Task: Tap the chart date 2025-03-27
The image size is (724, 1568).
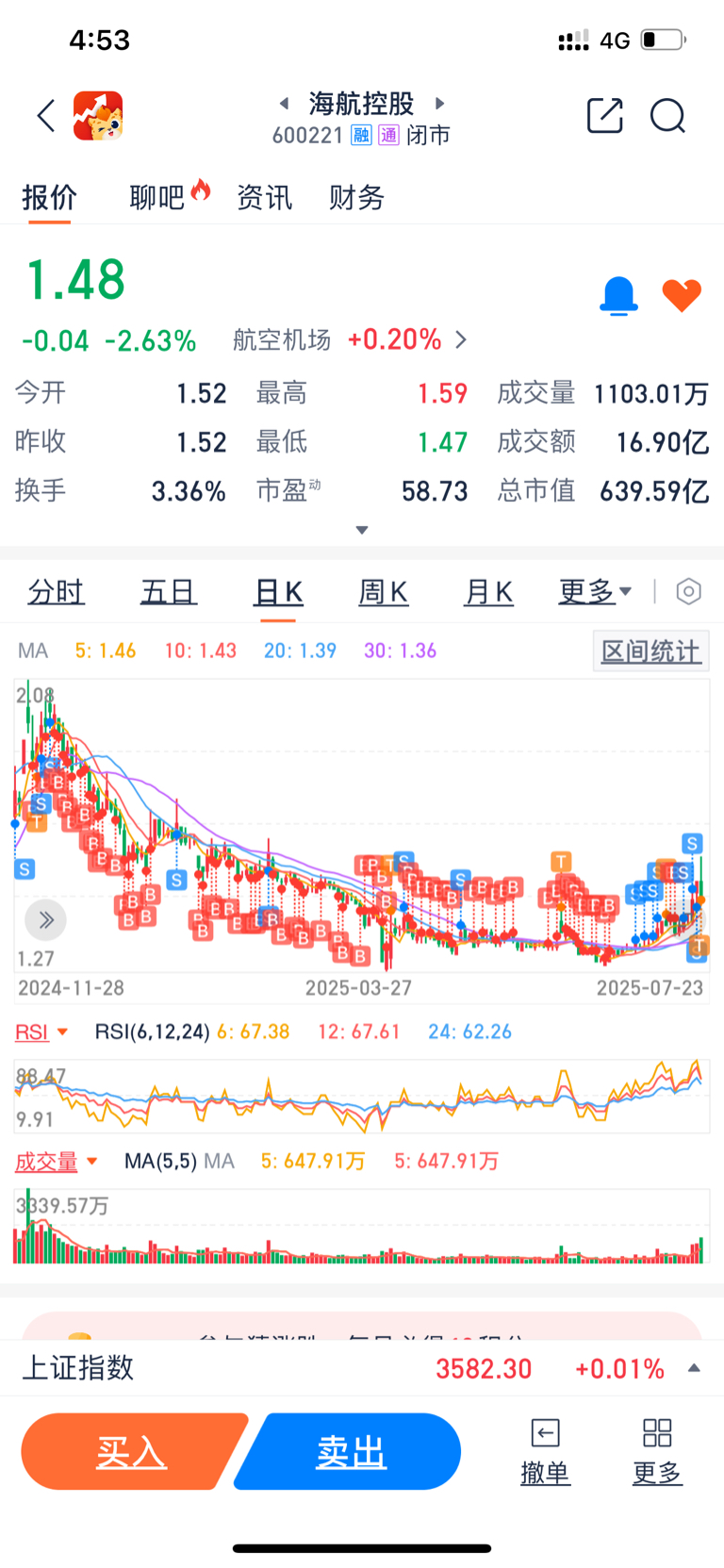Action: pos(358,988)
